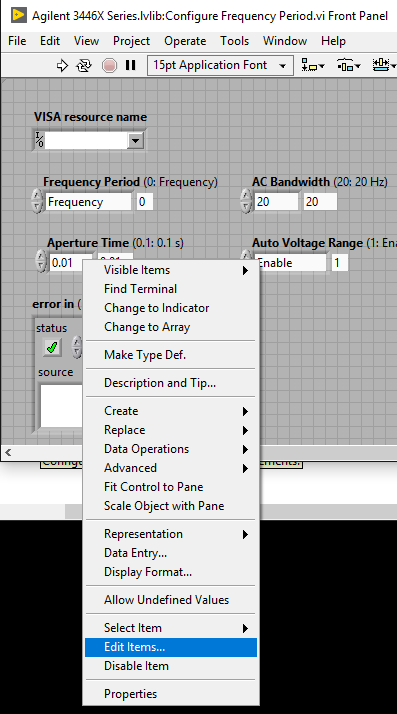
Task: Click the Abort Execution stop icon
Action: click(x=109, y=66)
